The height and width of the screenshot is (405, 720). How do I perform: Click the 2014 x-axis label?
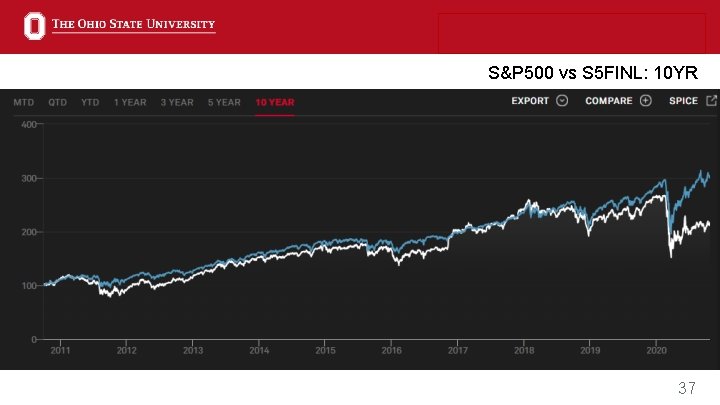pyautogui.click(x=259, y=350)
